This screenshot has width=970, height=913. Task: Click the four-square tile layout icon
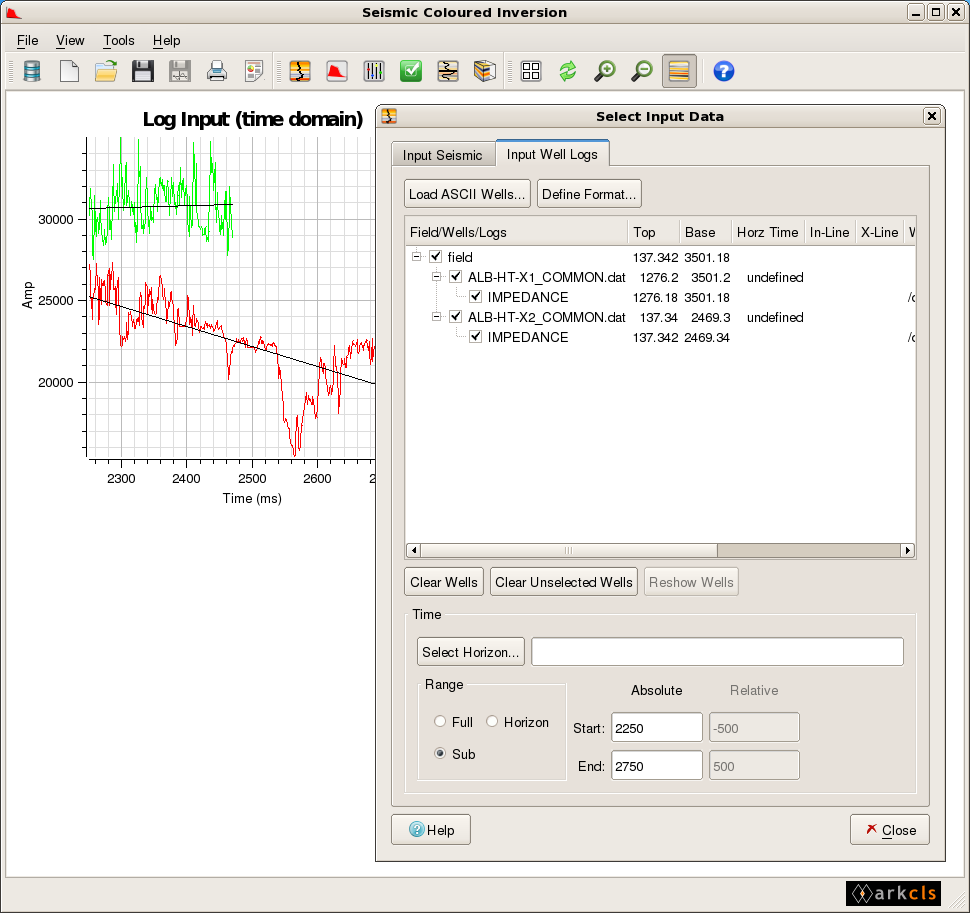point(531,71)
